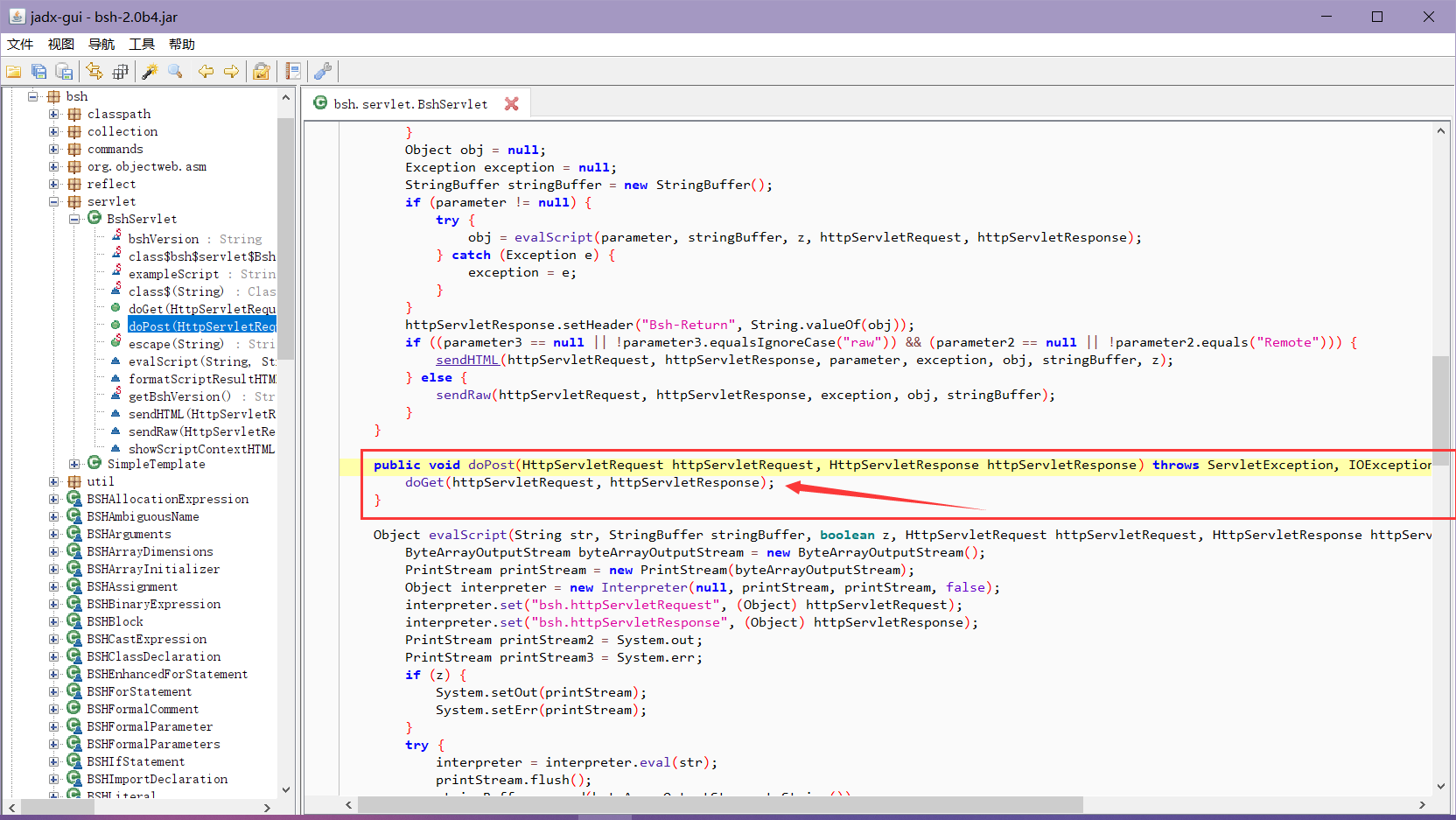Select the bsh.servlet.BshServlet tab
The height and width of the screenshot is (820, 1456).
point(410,103)
